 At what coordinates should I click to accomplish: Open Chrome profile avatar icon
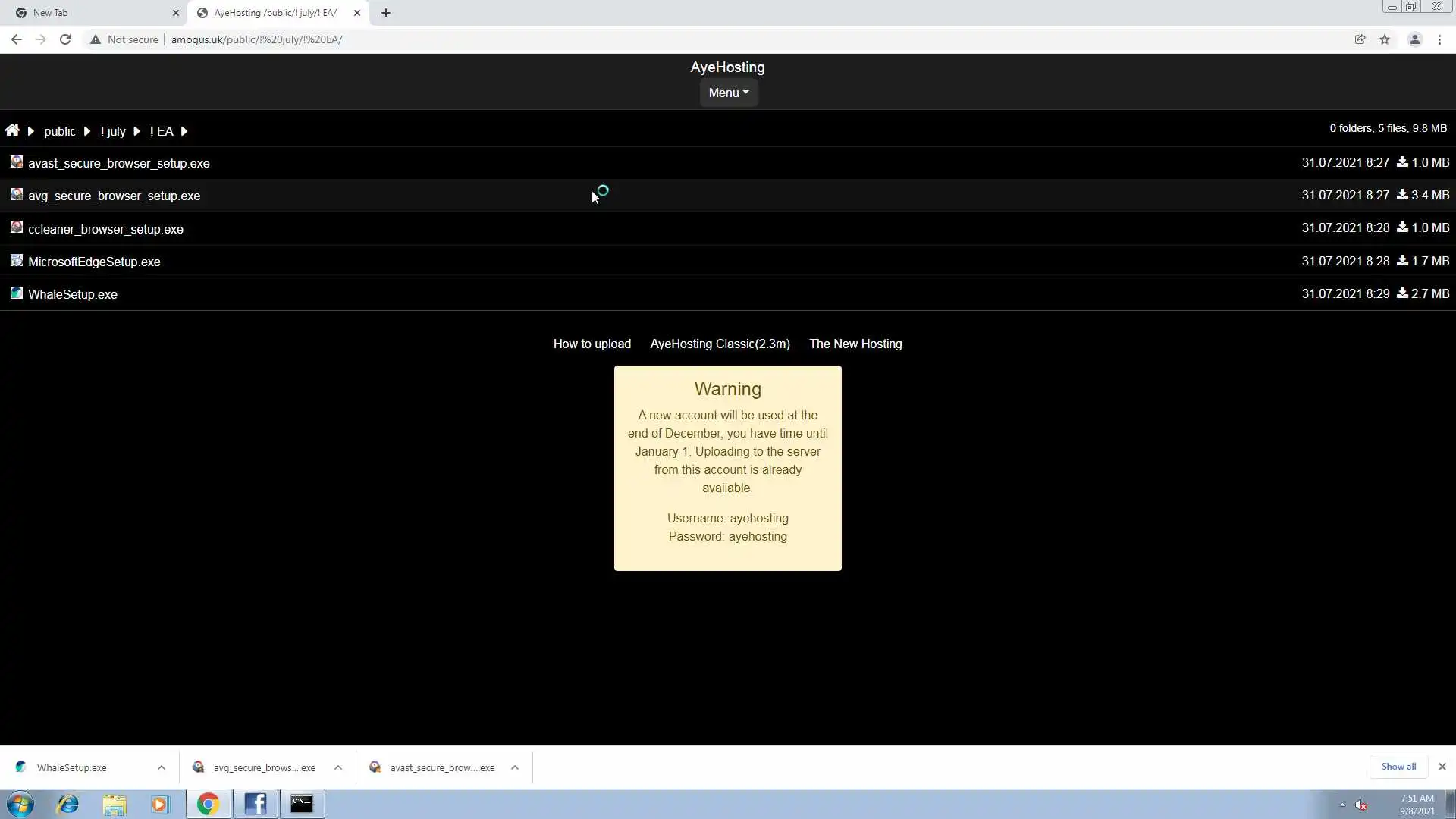(1414, 39)
